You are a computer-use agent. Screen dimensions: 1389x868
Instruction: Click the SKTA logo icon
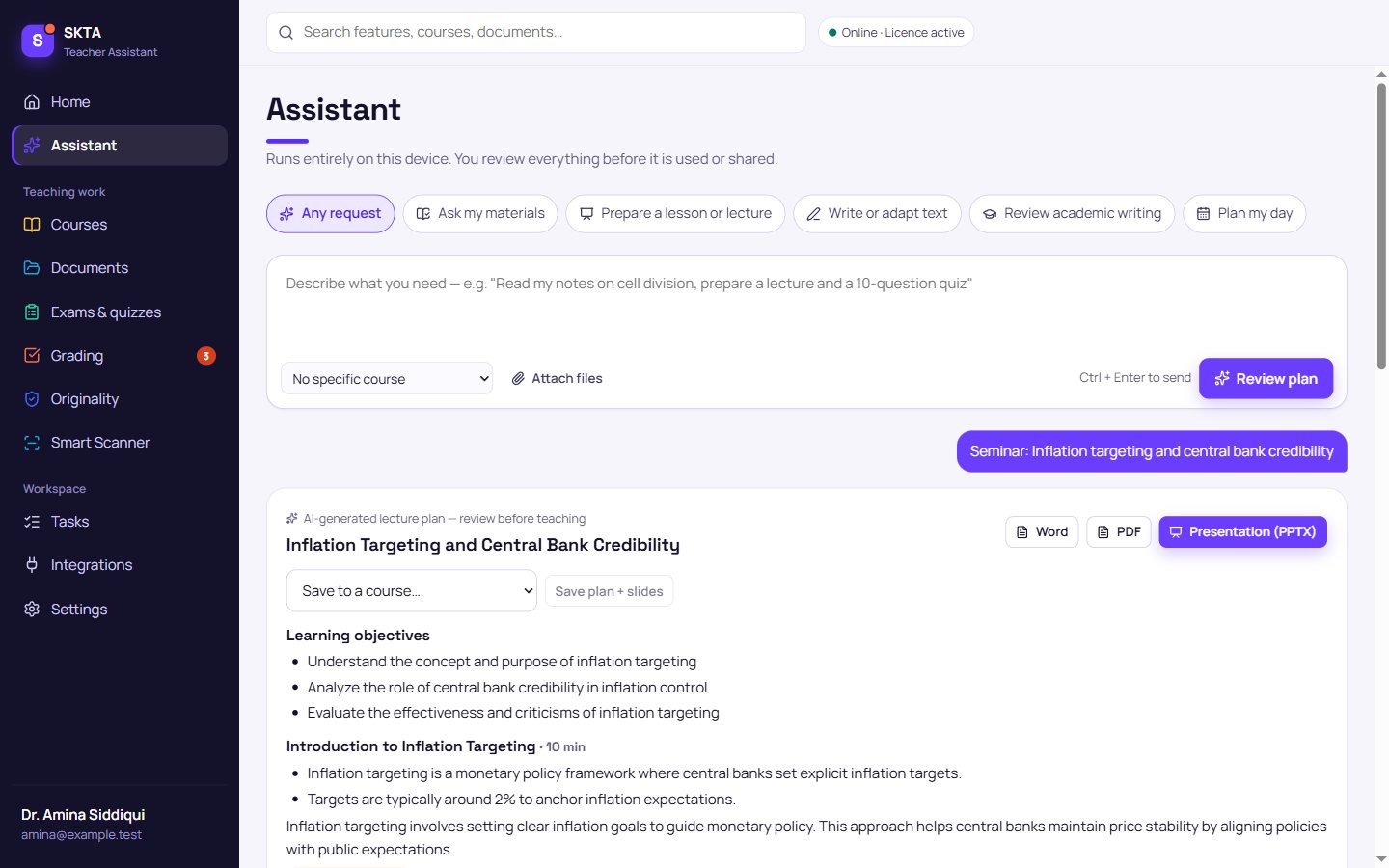pyautogui.click(x=38, y=41)
